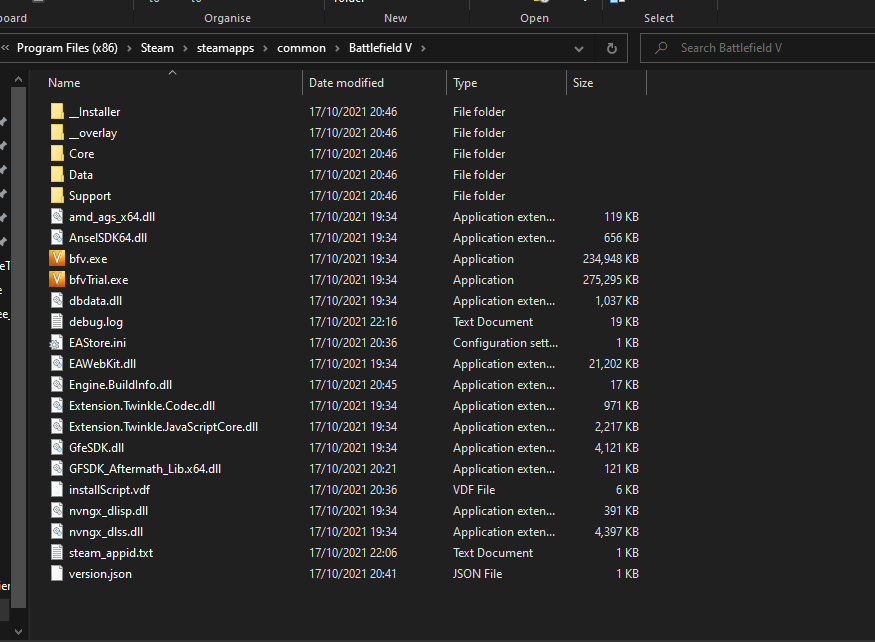Select the dbdata.dll file icon
Image resolution: width=875 pixels, height=642 pixels.
point(57,301)
